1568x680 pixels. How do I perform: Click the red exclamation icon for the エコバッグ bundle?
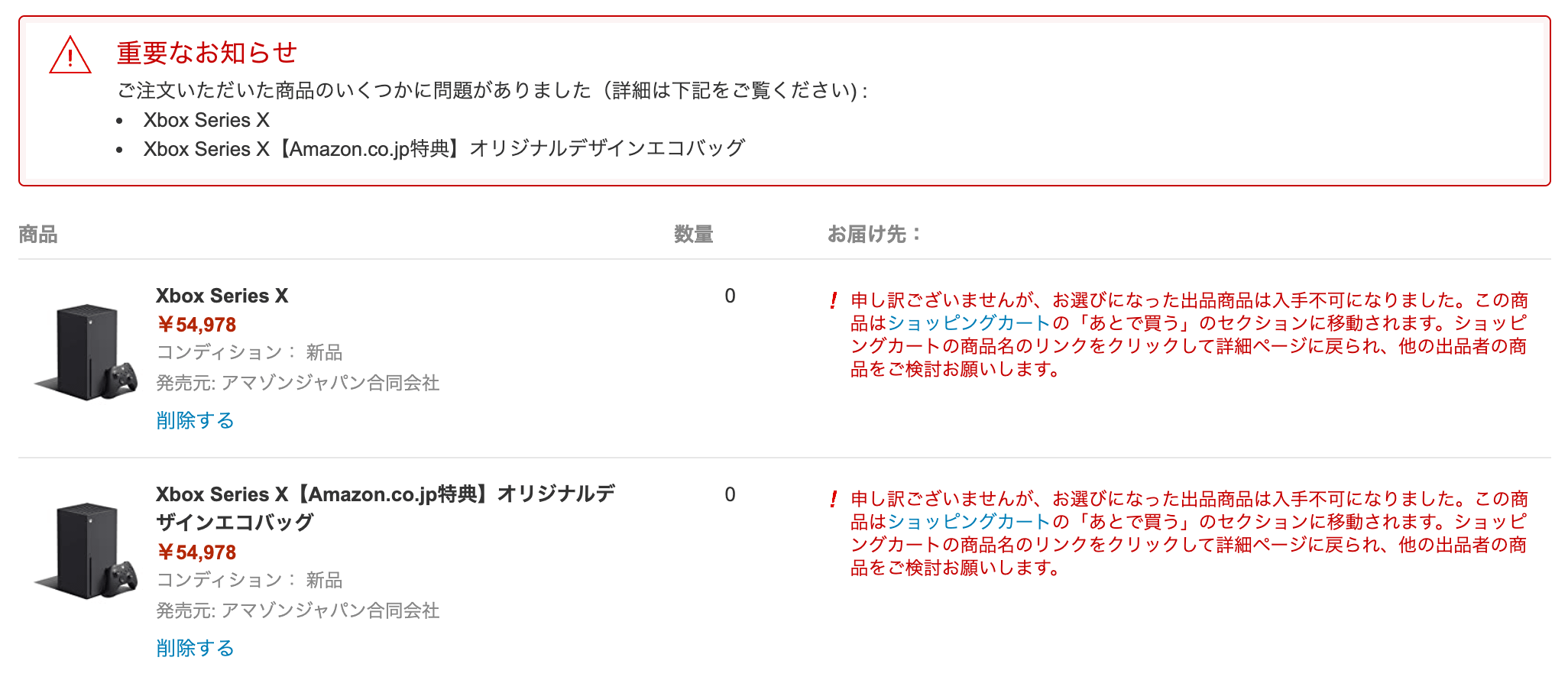[x=834, y=499]
